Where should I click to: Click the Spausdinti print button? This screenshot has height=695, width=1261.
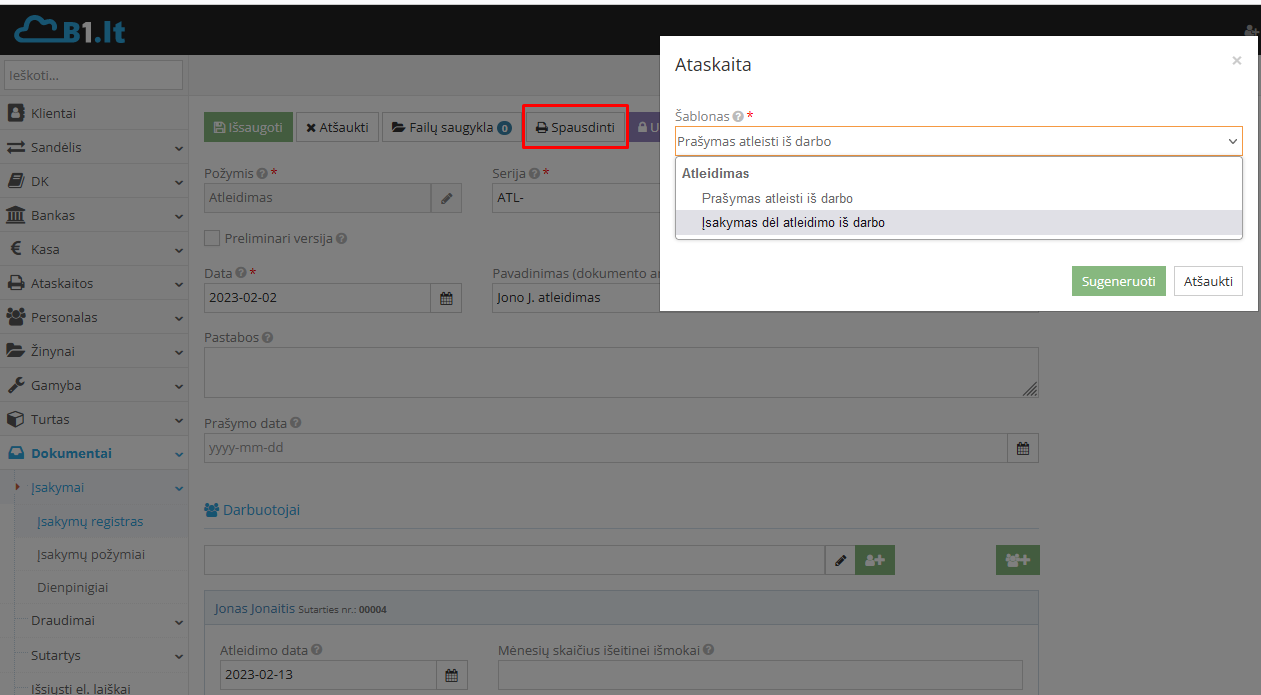coord(575,128)
